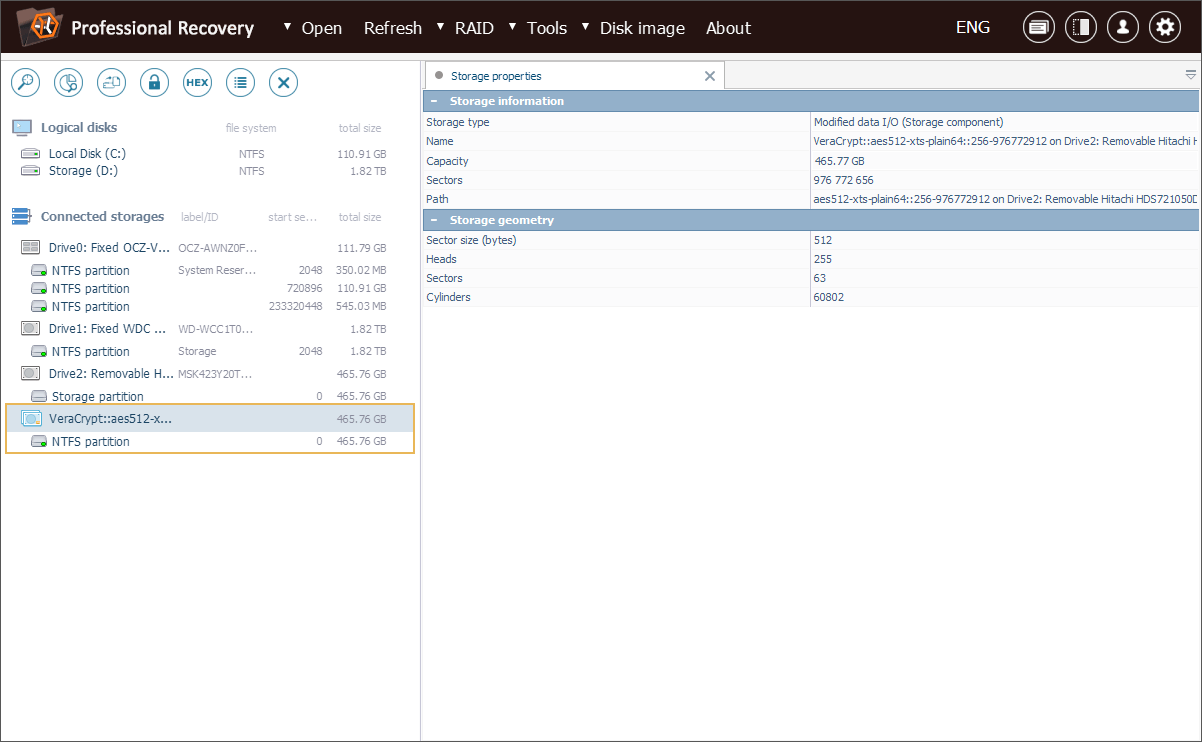Click the partition search pie-chart icon
Image resolution: width=1202 pixels, height=742 pixels.
pos(68,83)
